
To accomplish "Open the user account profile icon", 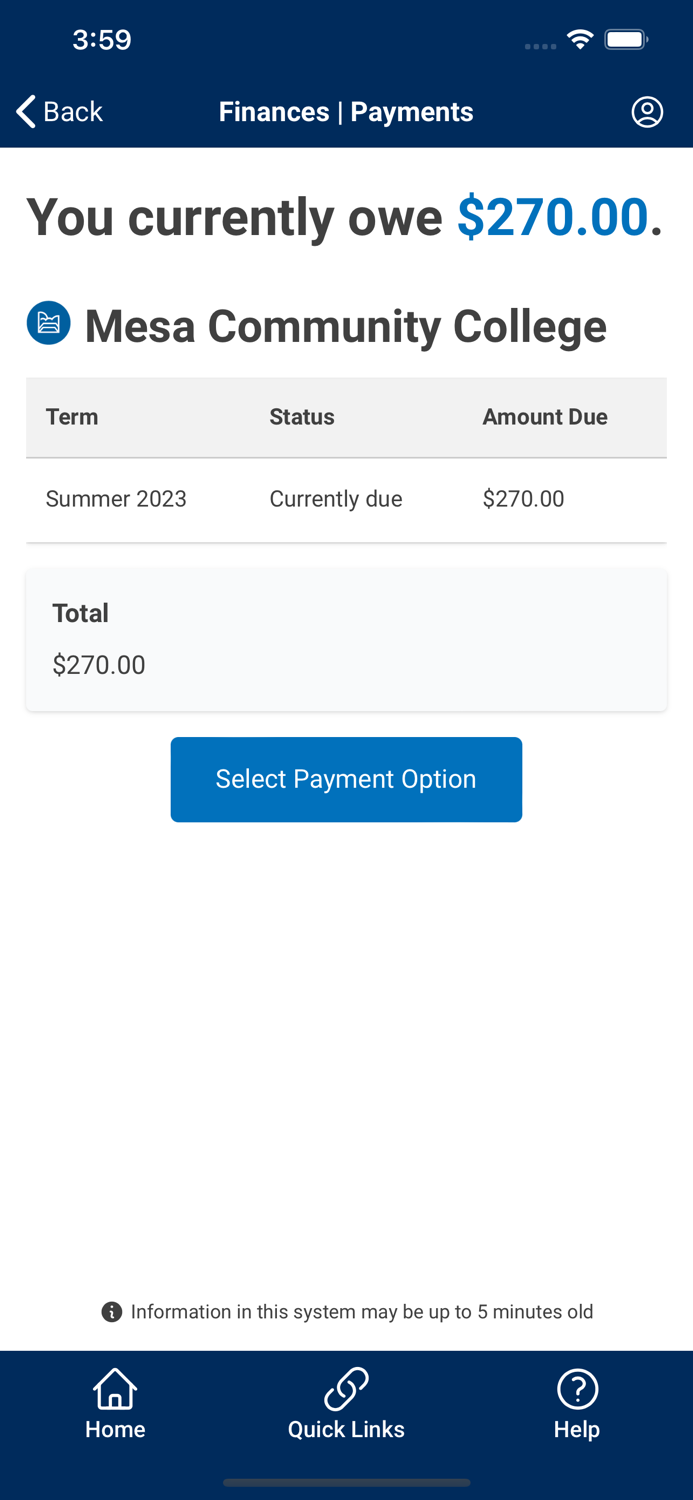I will (647, 112).
